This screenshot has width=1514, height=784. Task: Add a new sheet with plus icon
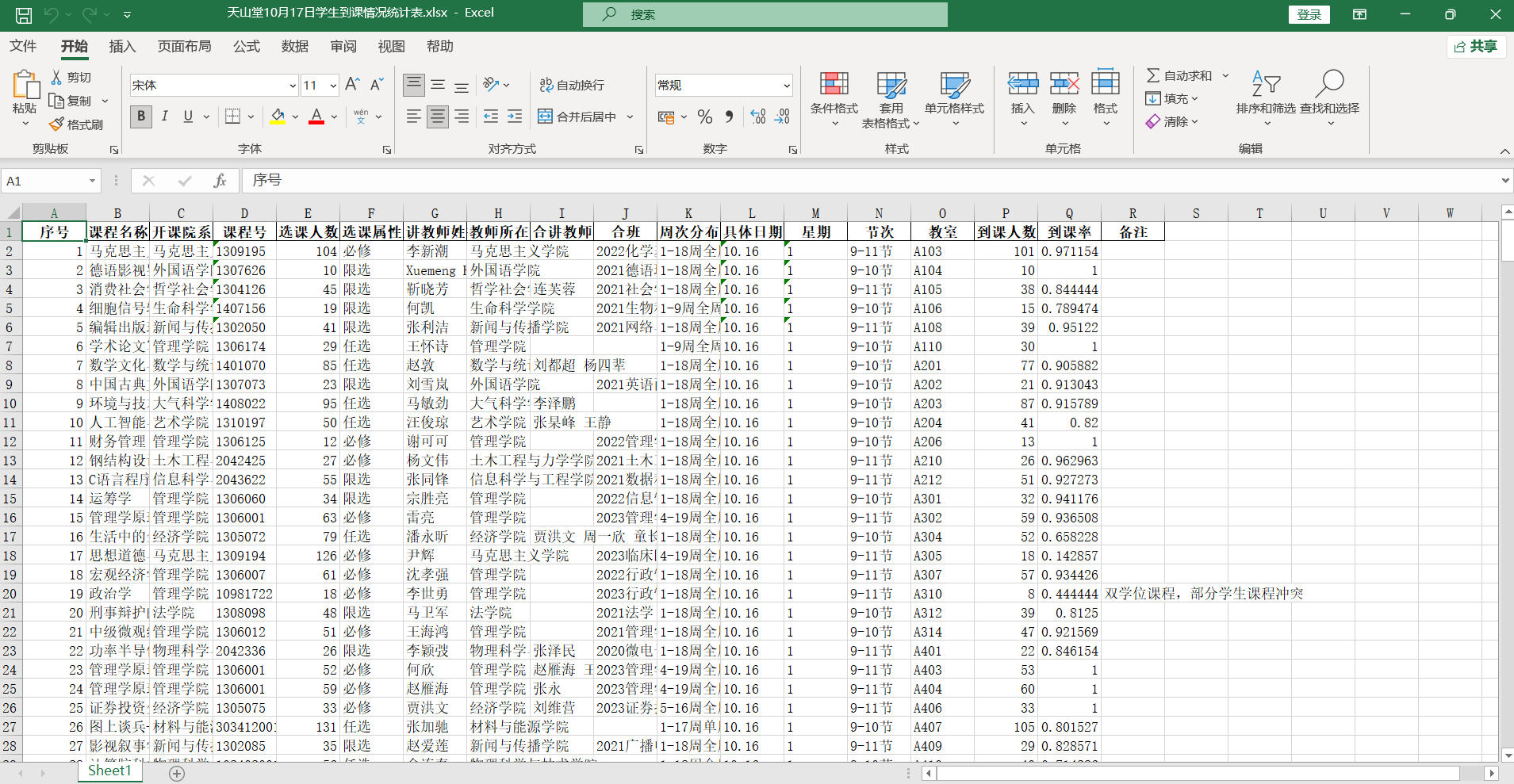[177, 773]
